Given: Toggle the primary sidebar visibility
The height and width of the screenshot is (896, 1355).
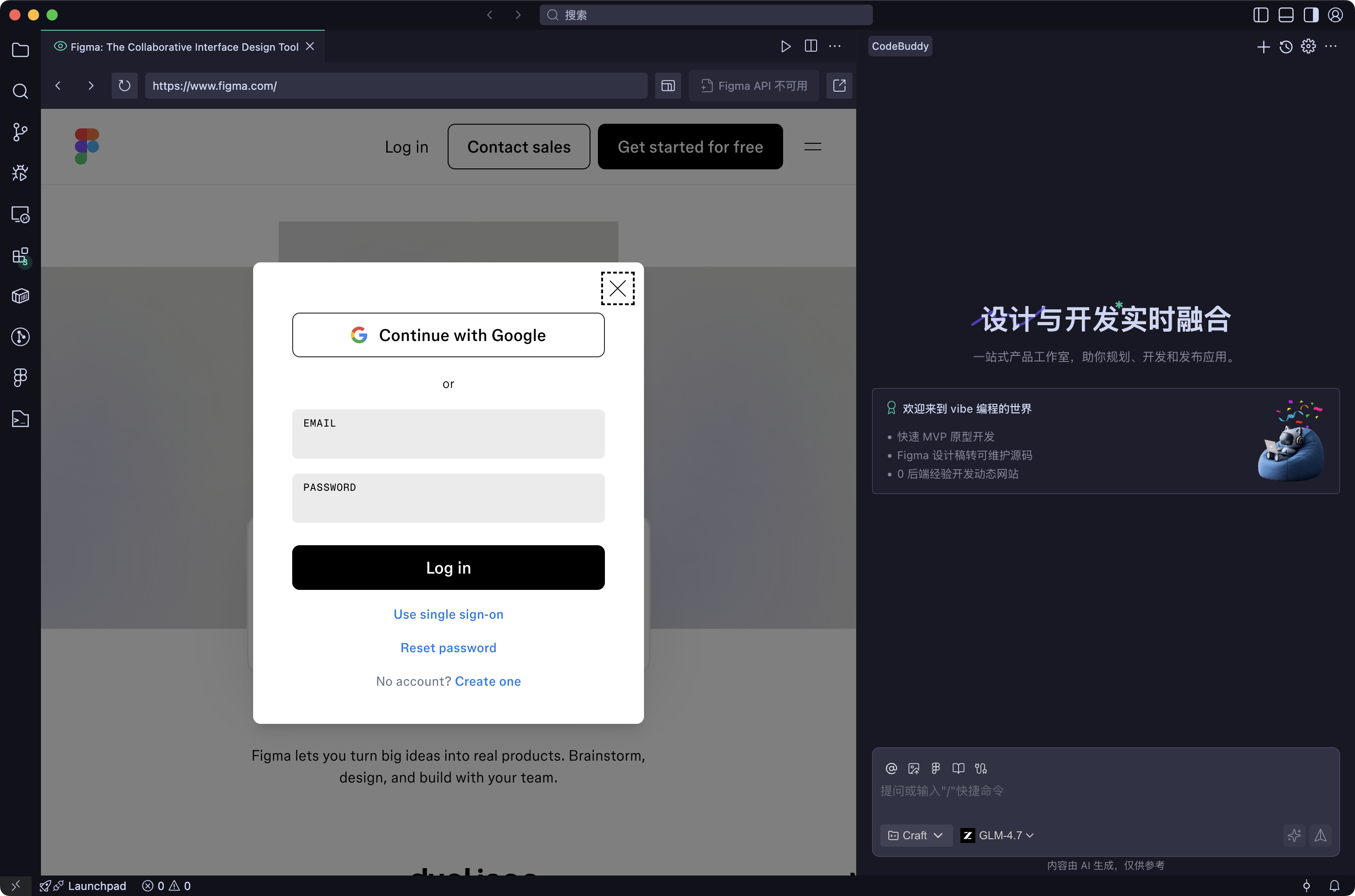Looking at the screenshot, I should click(x=1260, y=15).
